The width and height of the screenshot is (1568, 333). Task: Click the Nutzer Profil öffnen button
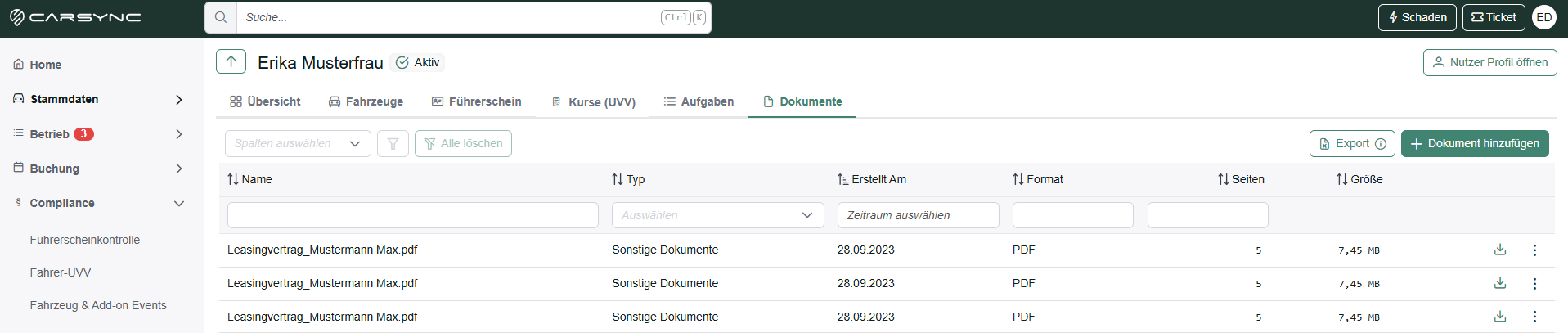1490,62
